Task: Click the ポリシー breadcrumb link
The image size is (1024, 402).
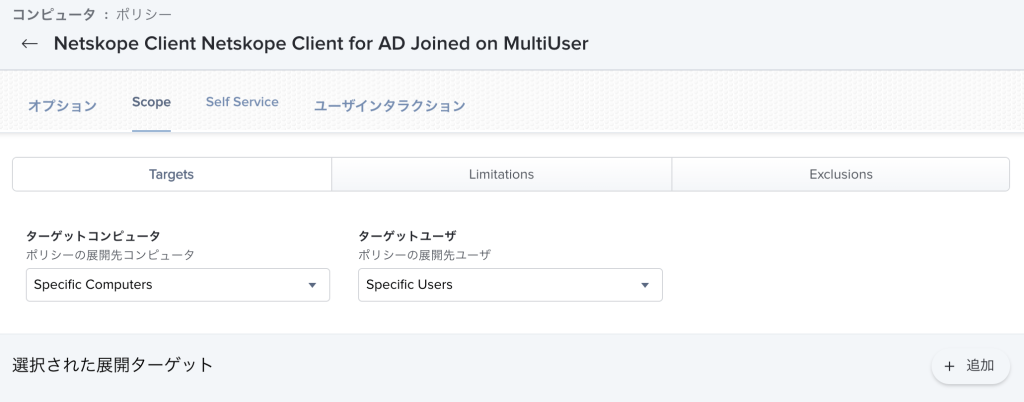Action: coord(144,14)
